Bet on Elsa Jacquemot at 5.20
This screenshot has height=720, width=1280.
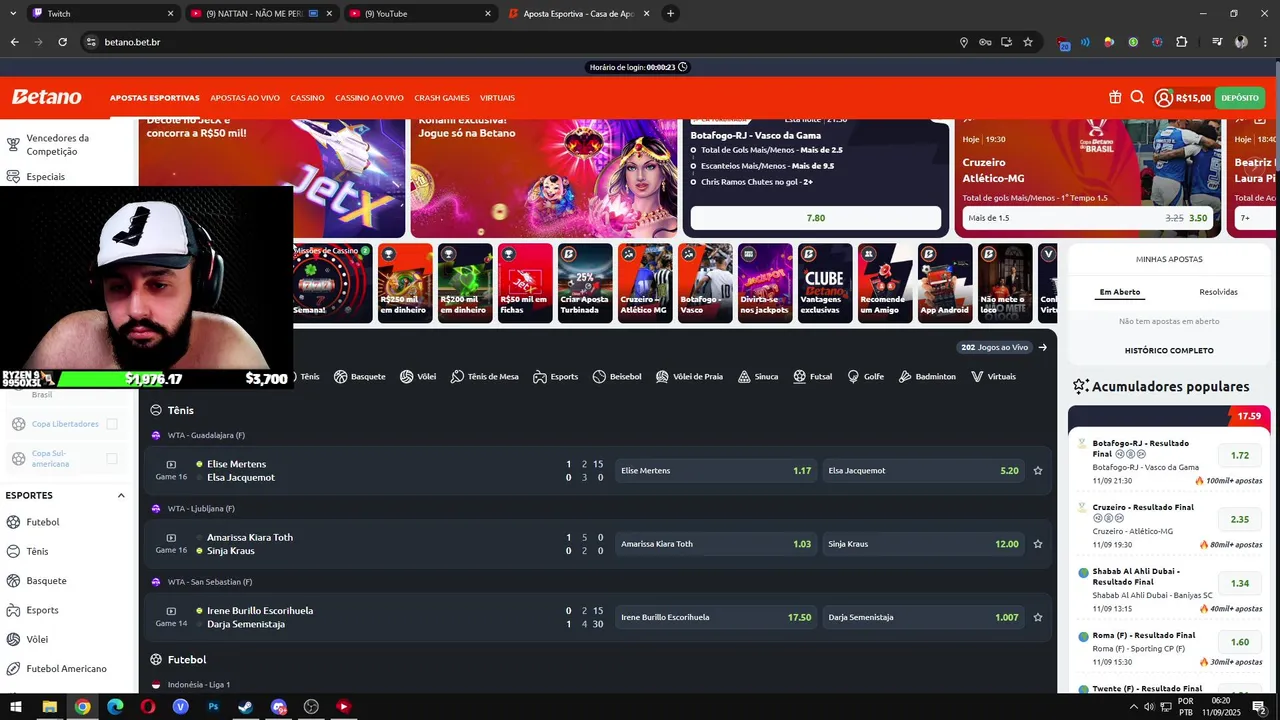[x=923, y=471]
